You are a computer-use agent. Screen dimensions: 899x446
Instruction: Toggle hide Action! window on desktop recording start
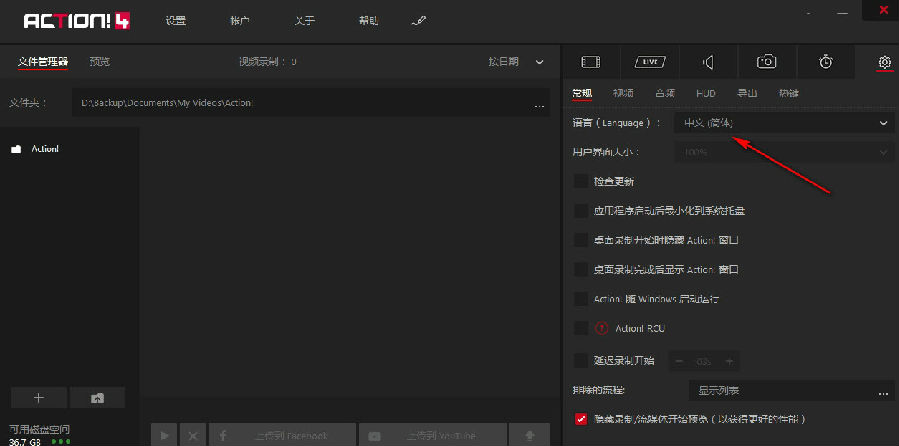click(581, 240)
